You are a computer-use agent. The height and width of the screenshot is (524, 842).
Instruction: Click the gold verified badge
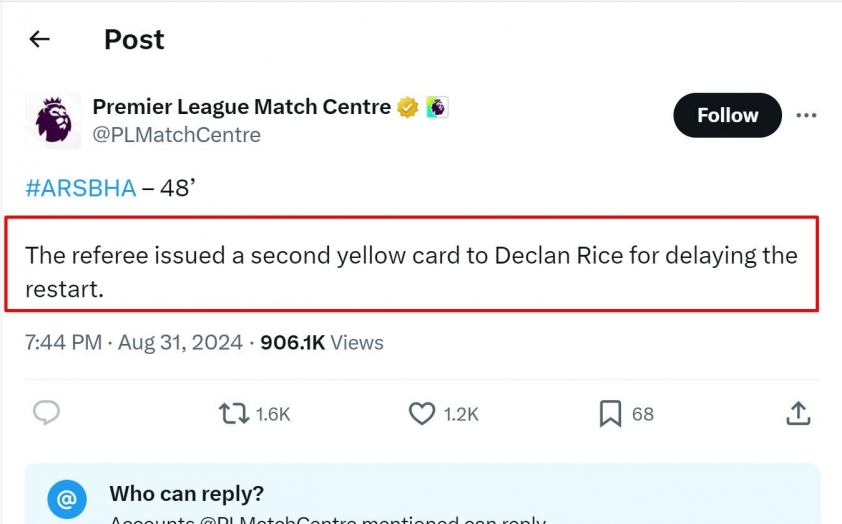coord(408,107)
